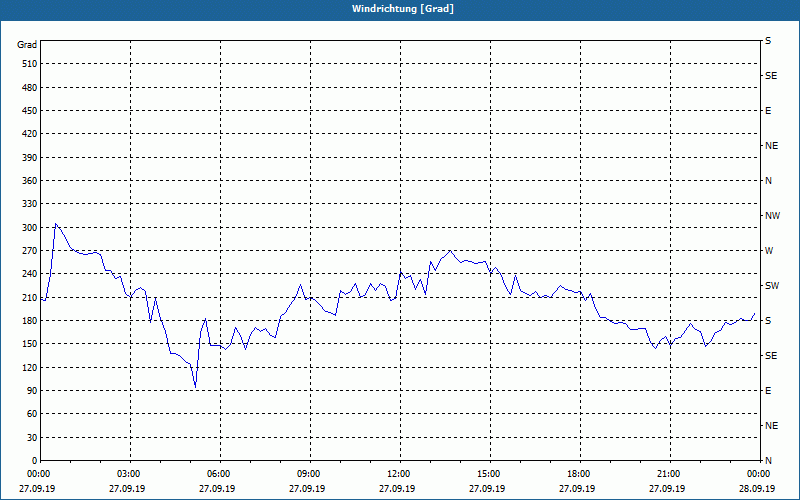Select the 90 y-axis label
Screen dimensions: 800x500
[x=32, y=391]
